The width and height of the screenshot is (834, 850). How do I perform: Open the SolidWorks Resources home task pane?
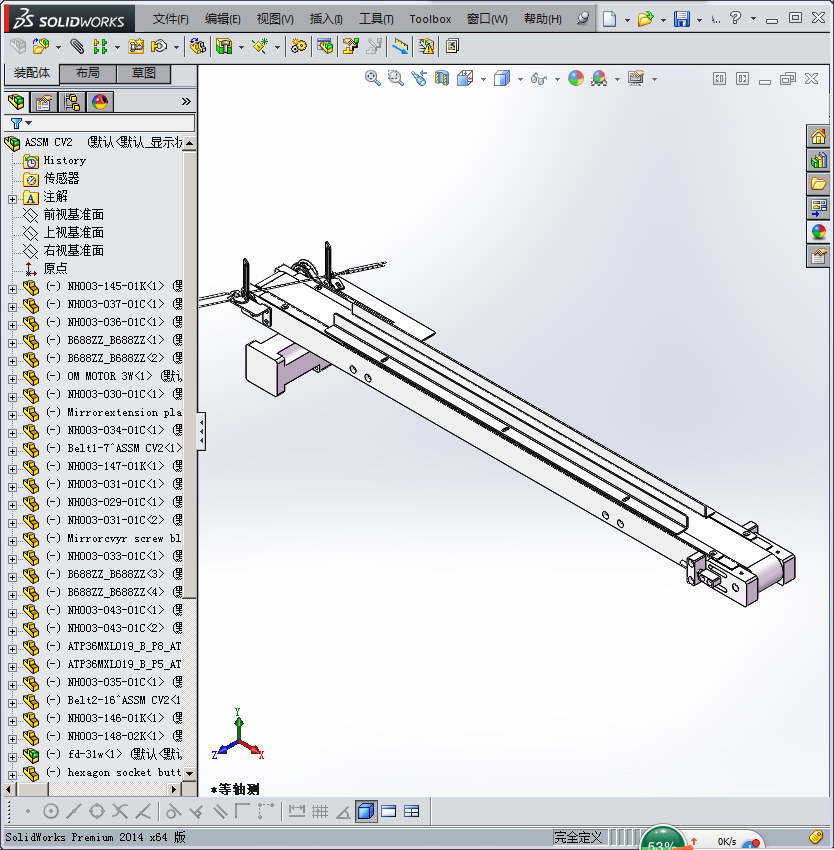click(x=818, y=136)
